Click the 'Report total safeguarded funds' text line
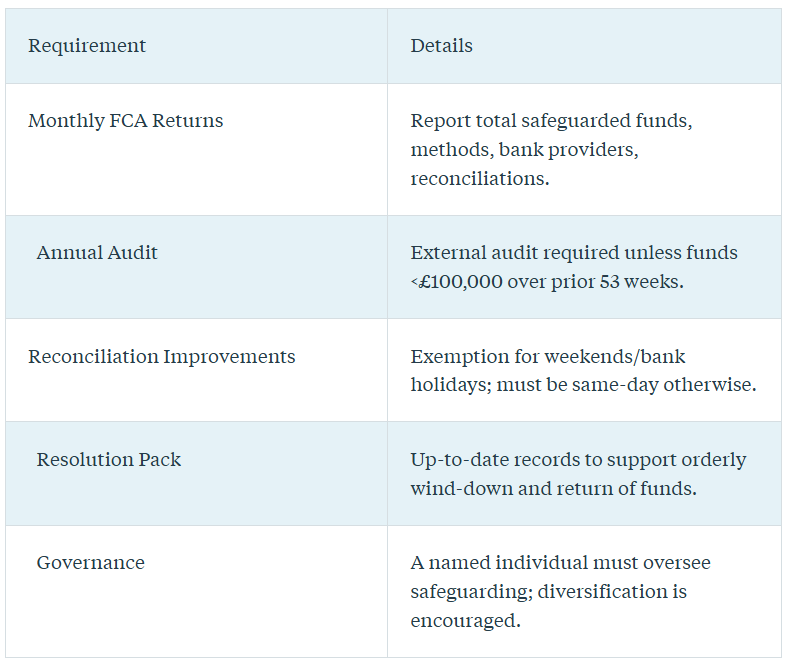This screenshot has height=664, width=786. (x=551, y=121)
